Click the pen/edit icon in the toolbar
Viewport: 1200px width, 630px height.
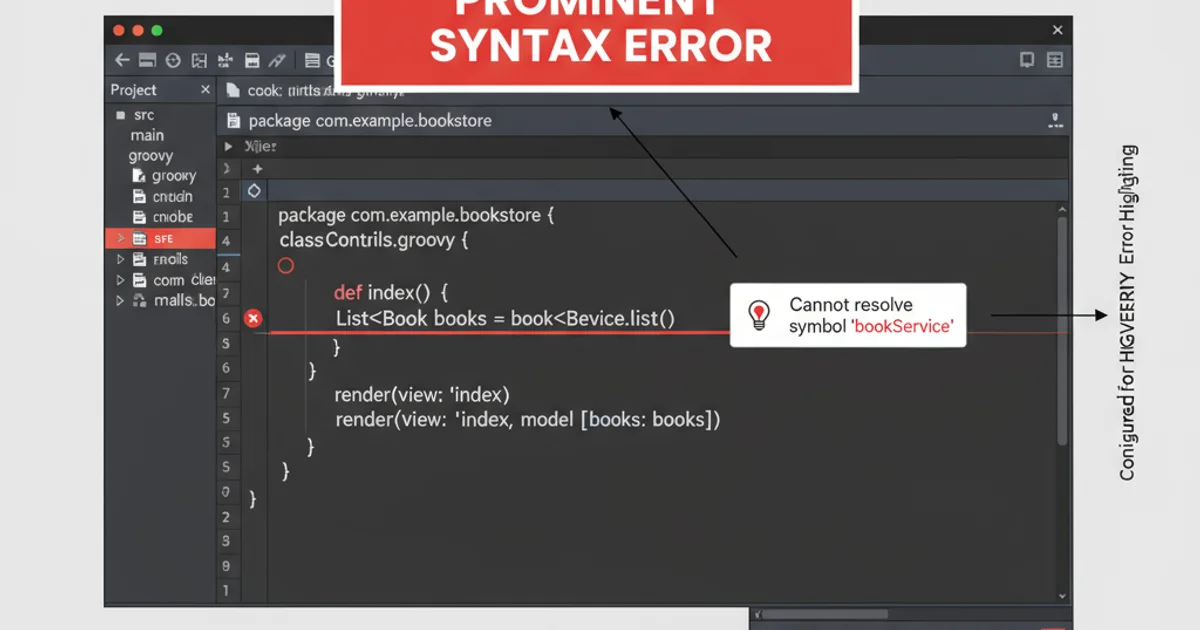coord(277,60)
